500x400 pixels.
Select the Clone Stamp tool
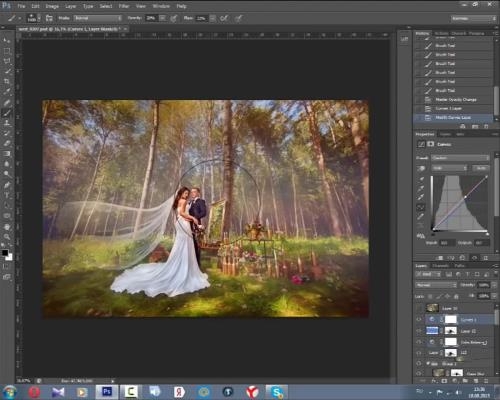tap(7, 123)
